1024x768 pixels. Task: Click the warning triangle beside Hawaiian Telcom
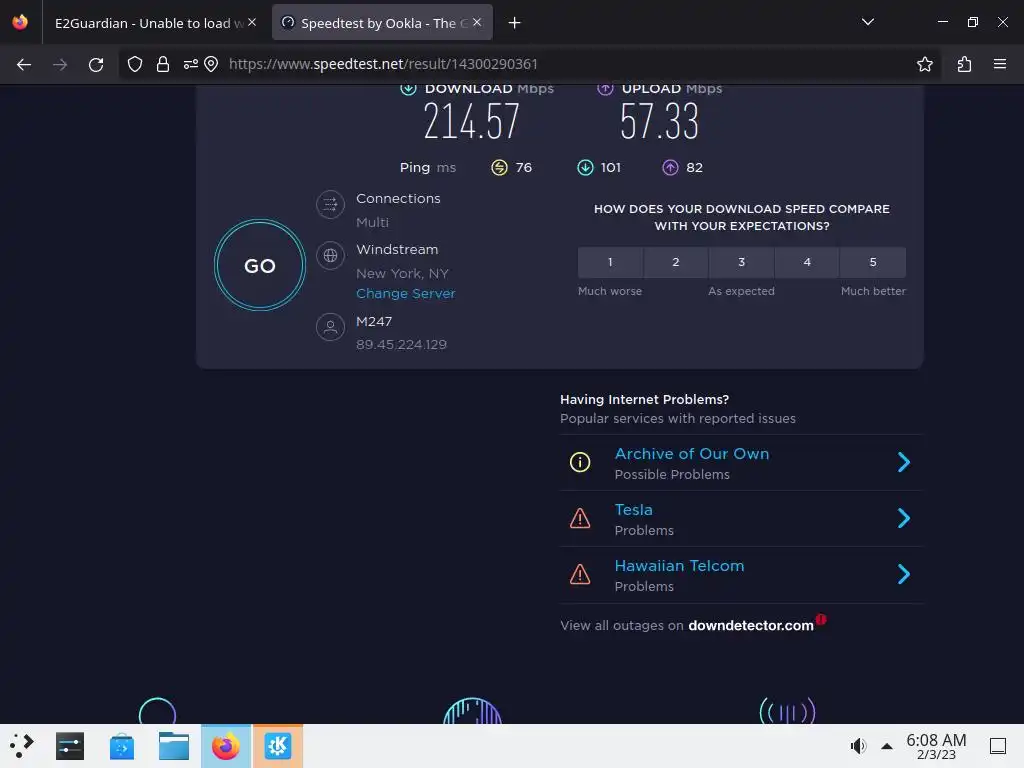point(580,575)
